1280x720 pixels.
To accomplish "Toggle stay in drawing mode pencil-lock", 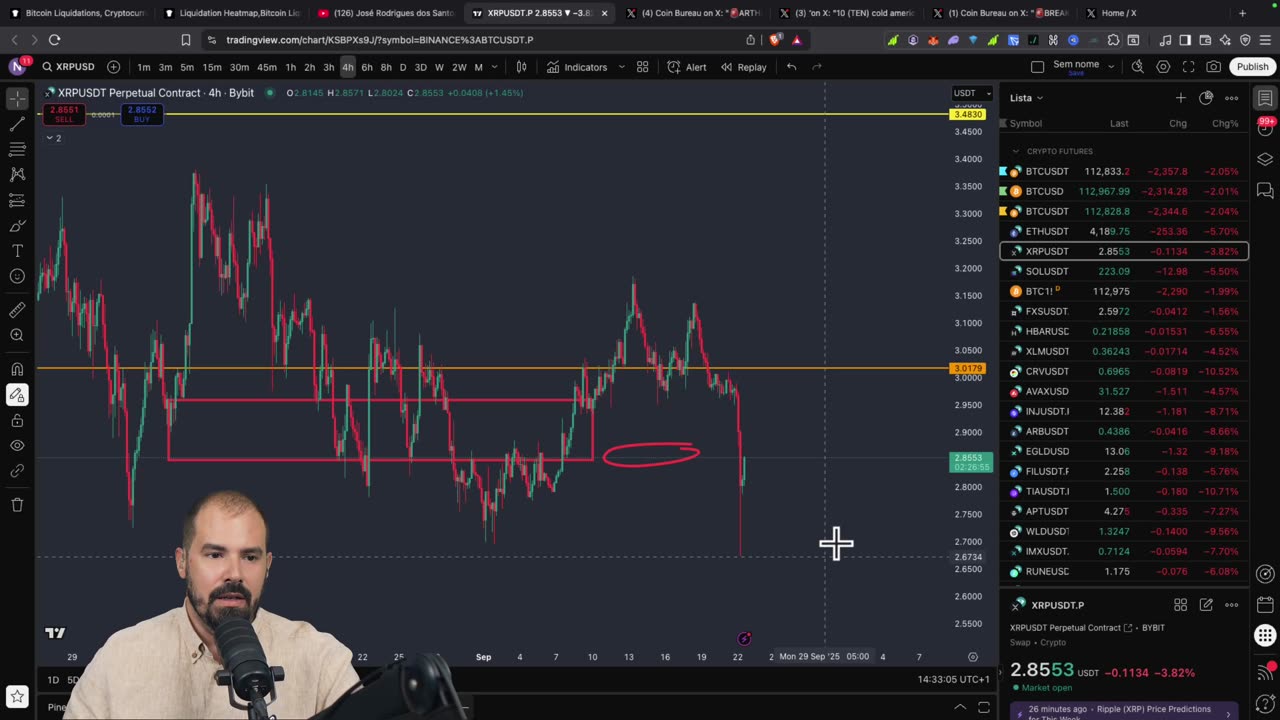I will 17,395.
